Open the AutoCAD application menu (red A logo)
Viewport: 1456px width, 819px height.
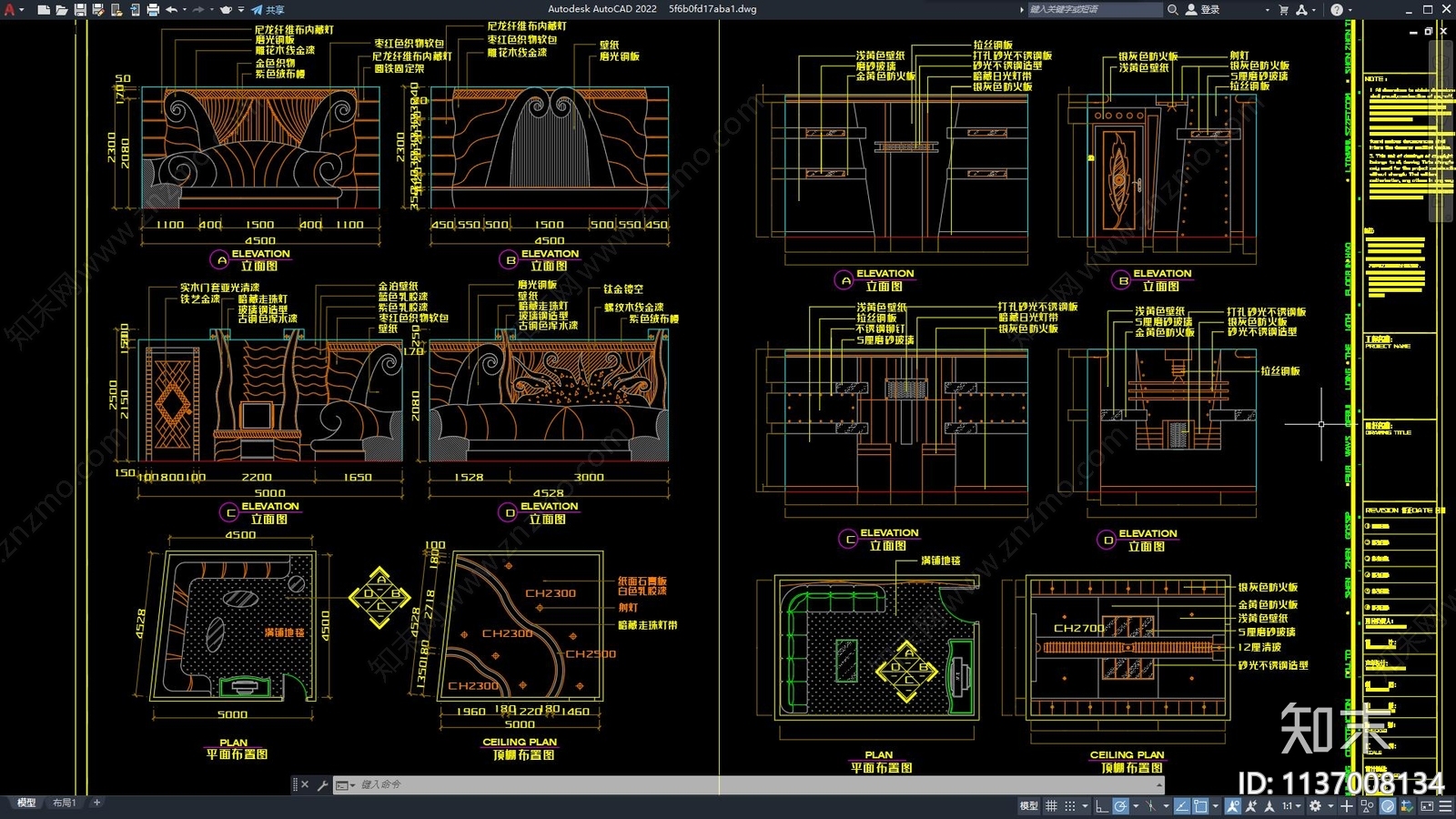click(9, 9)
